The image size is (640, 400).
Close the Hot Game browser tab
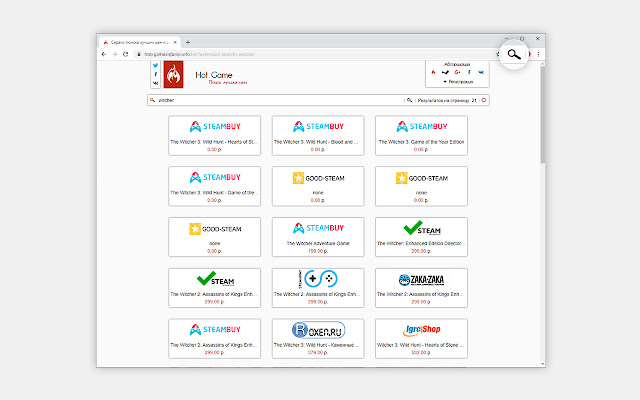(175, 42)
